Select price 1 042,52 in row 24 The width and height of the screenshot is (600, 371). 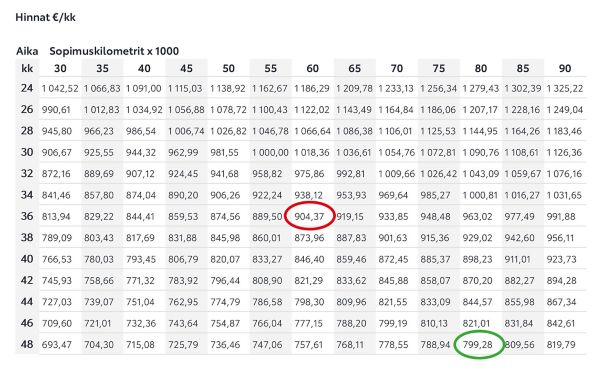tap(60, 89)
